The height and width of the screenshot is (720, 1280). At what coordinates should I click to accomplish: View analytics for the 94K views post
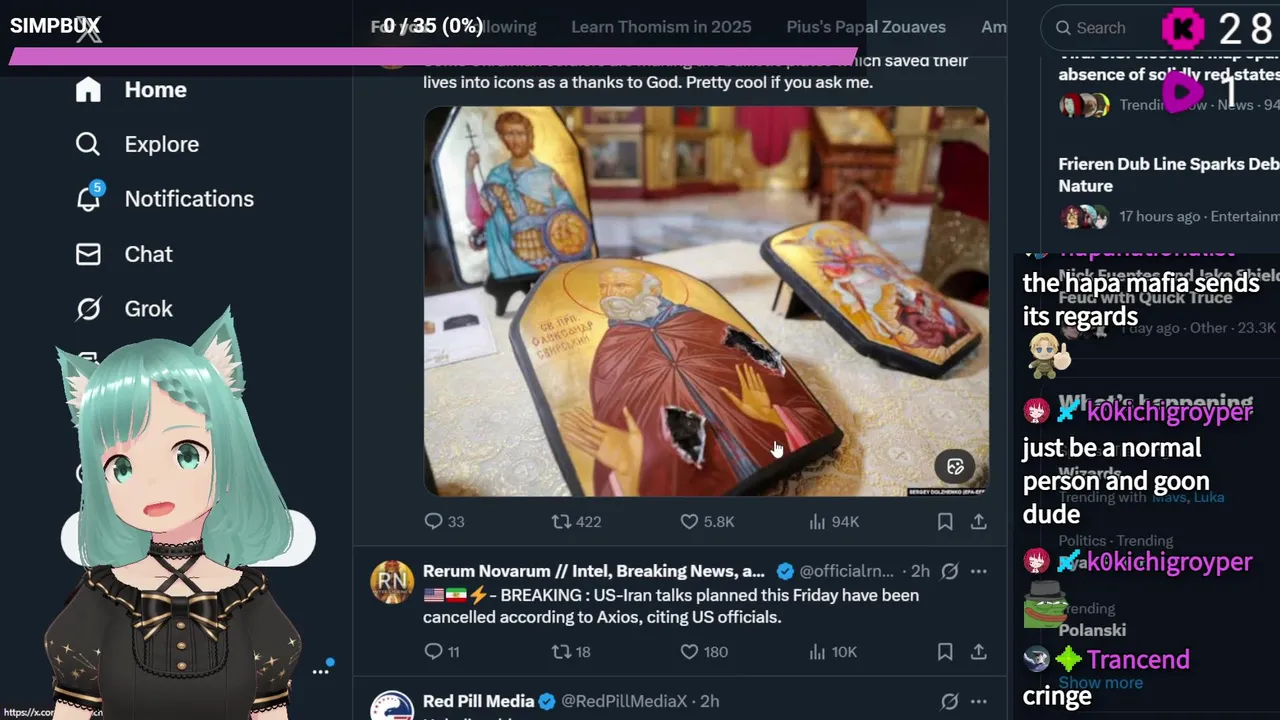[833, 521]
